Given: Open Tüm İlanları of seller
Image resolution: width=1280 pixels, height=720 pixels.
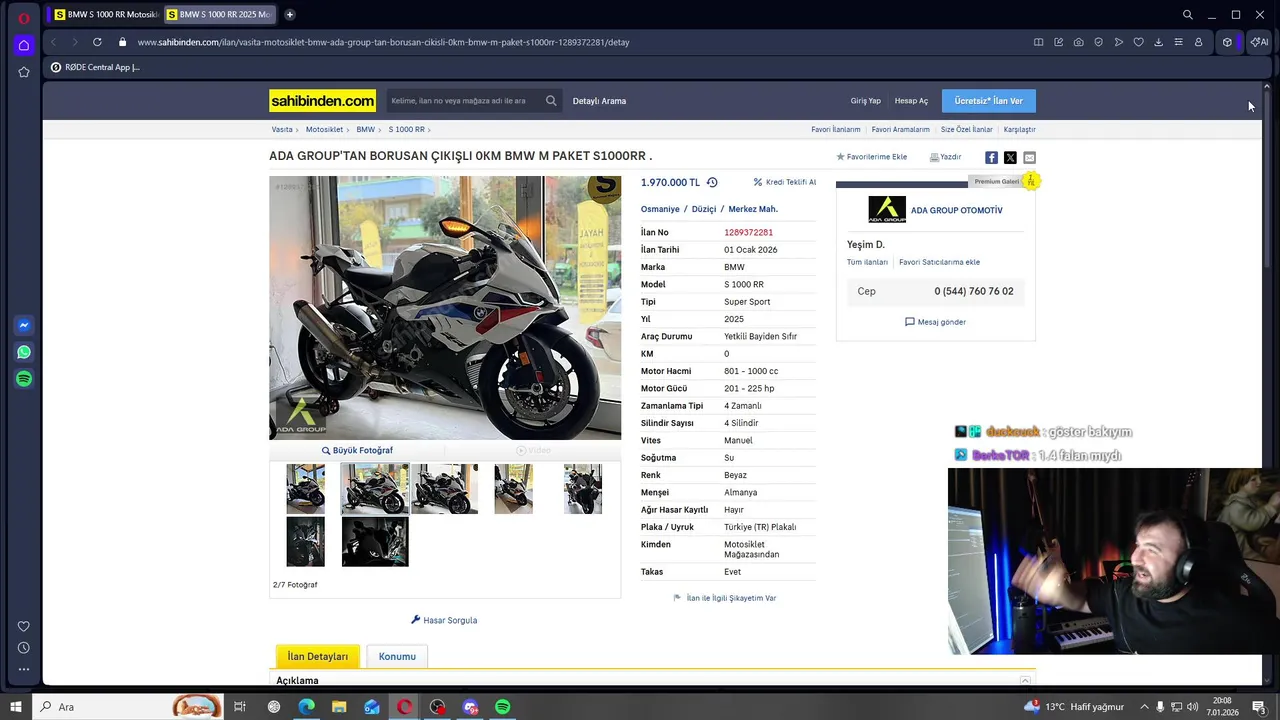Looking at the screenshot, I should 867,262.
